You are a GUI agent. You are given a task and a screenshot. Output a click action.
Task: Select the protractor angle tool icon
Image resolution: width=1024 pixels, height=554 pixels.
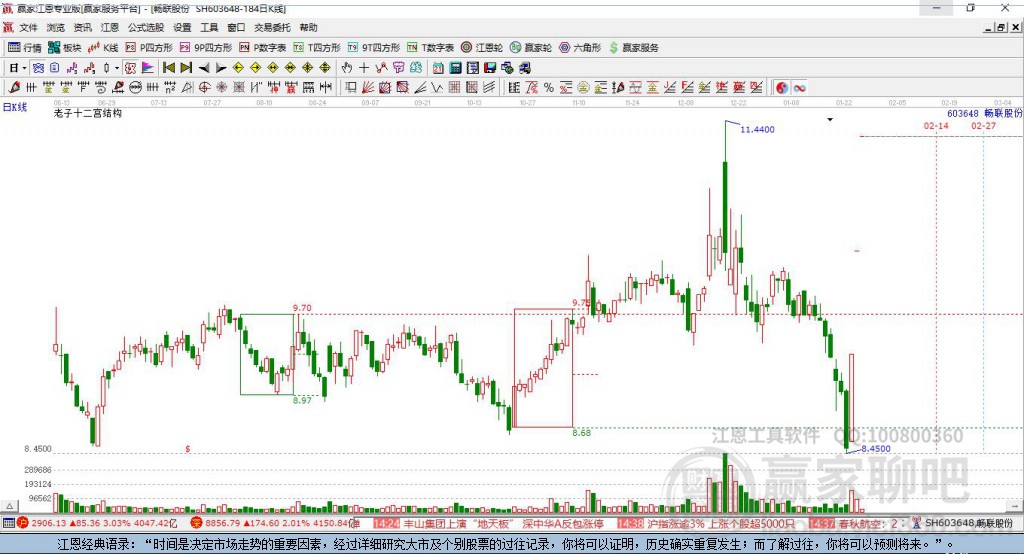(x=187, y=88)
